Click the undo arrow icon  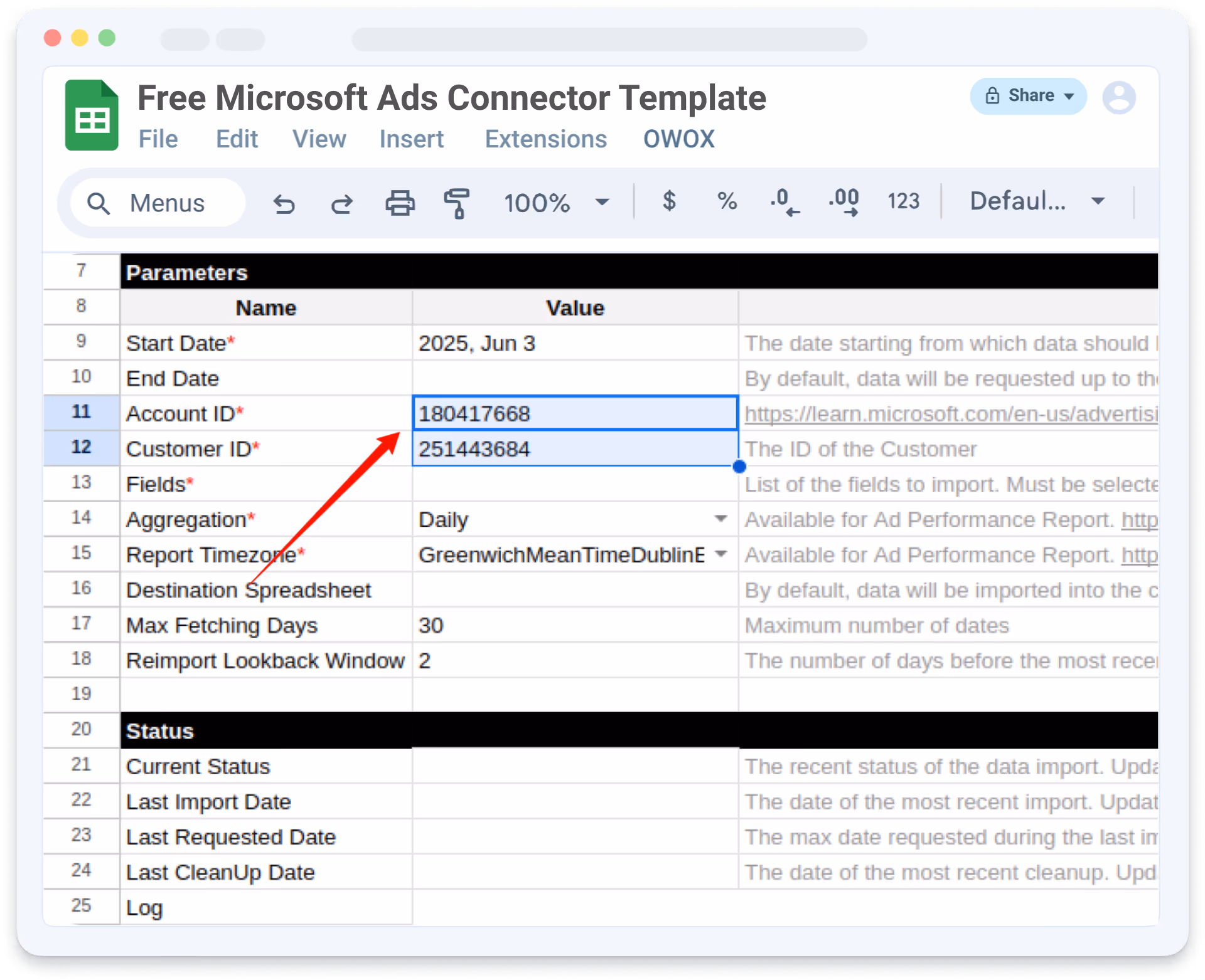point(284,204)
